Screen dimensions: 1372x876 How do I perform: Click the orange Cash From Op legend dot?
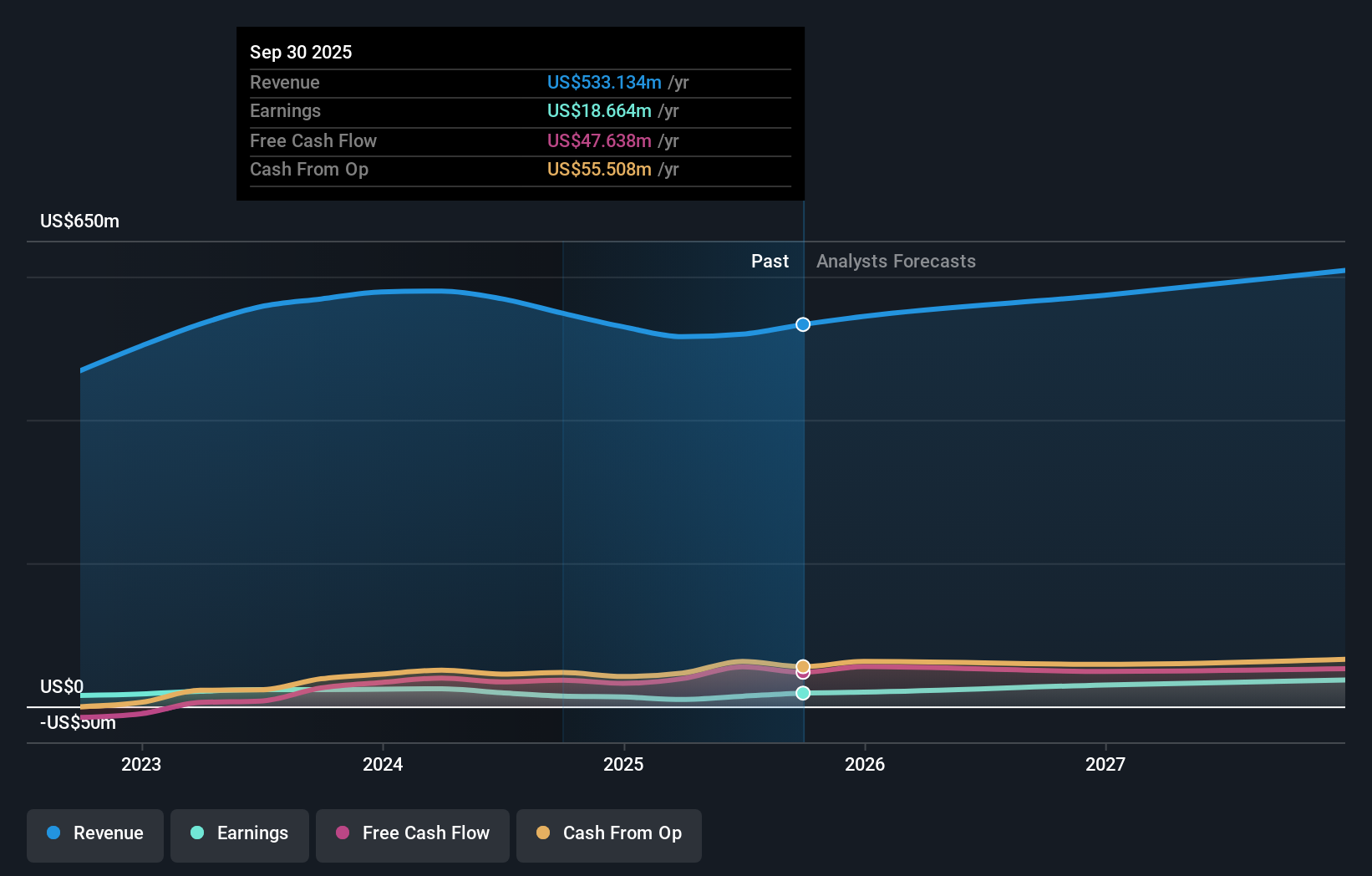[544, 833]
